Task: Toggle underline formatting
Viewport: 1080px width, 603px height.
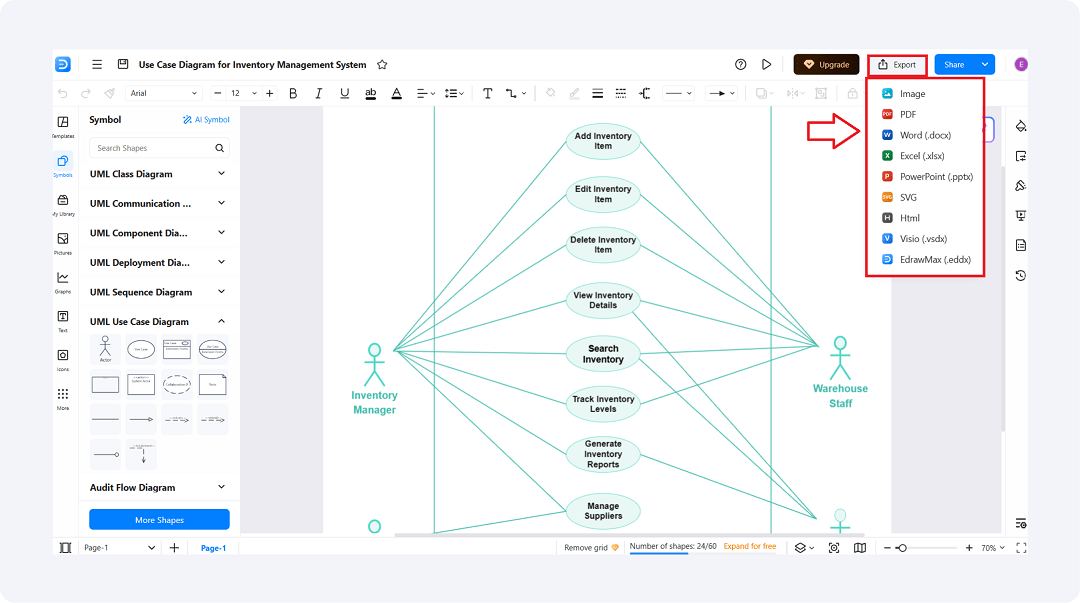Action: pos(344,93)
